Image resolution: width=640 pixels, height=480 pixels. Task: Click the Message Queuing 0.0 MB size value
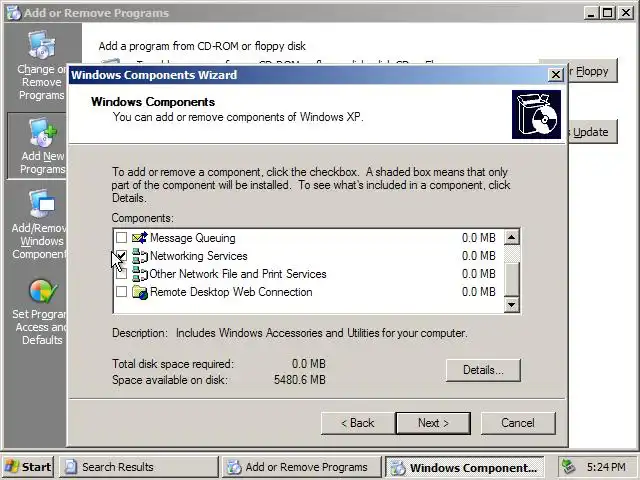pyautogui.click(x=478, y=238)
